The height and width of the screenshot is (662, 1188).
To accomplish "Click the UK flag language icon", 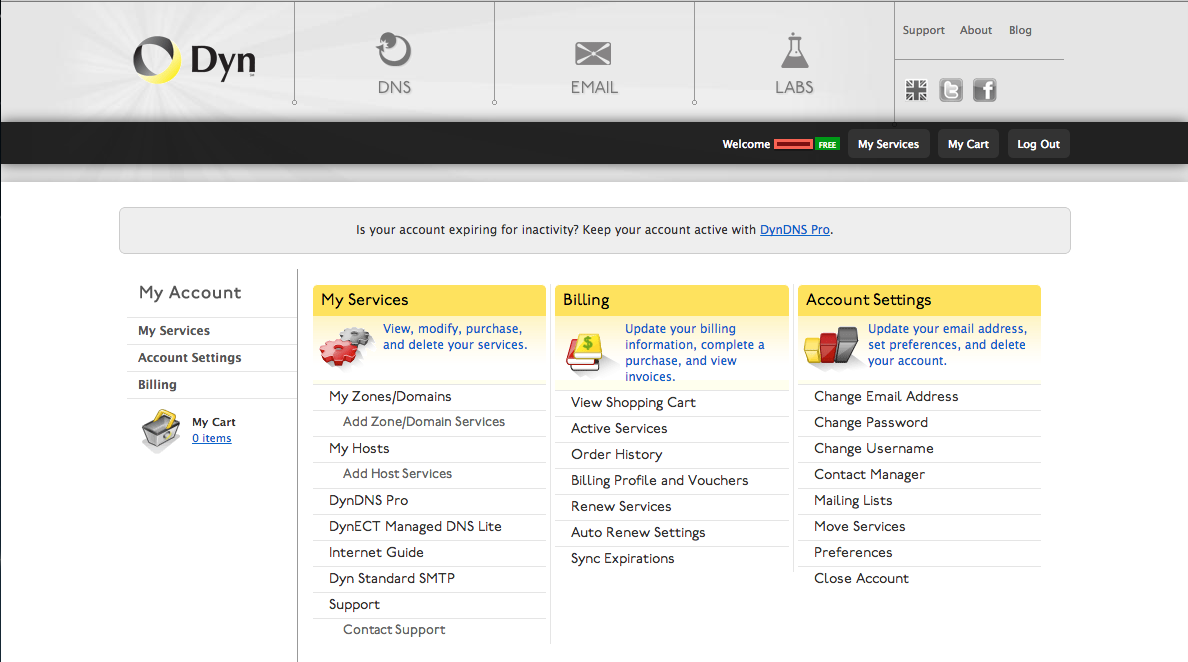I will [916, 90].
